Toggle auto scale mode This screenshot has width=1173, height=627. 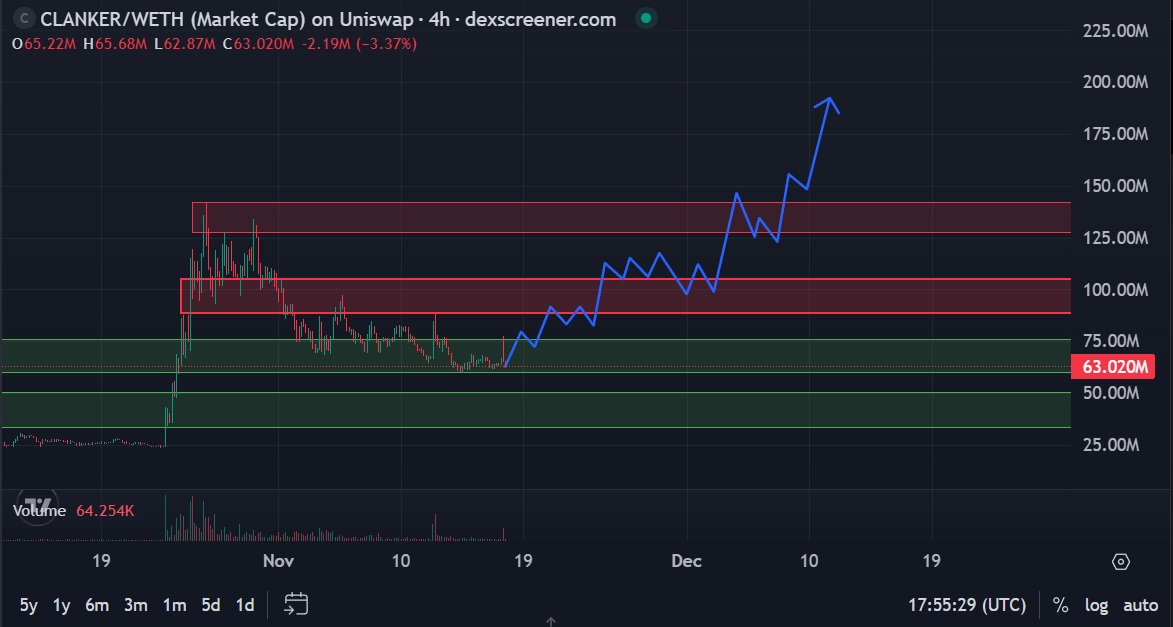coord(1140,605)
